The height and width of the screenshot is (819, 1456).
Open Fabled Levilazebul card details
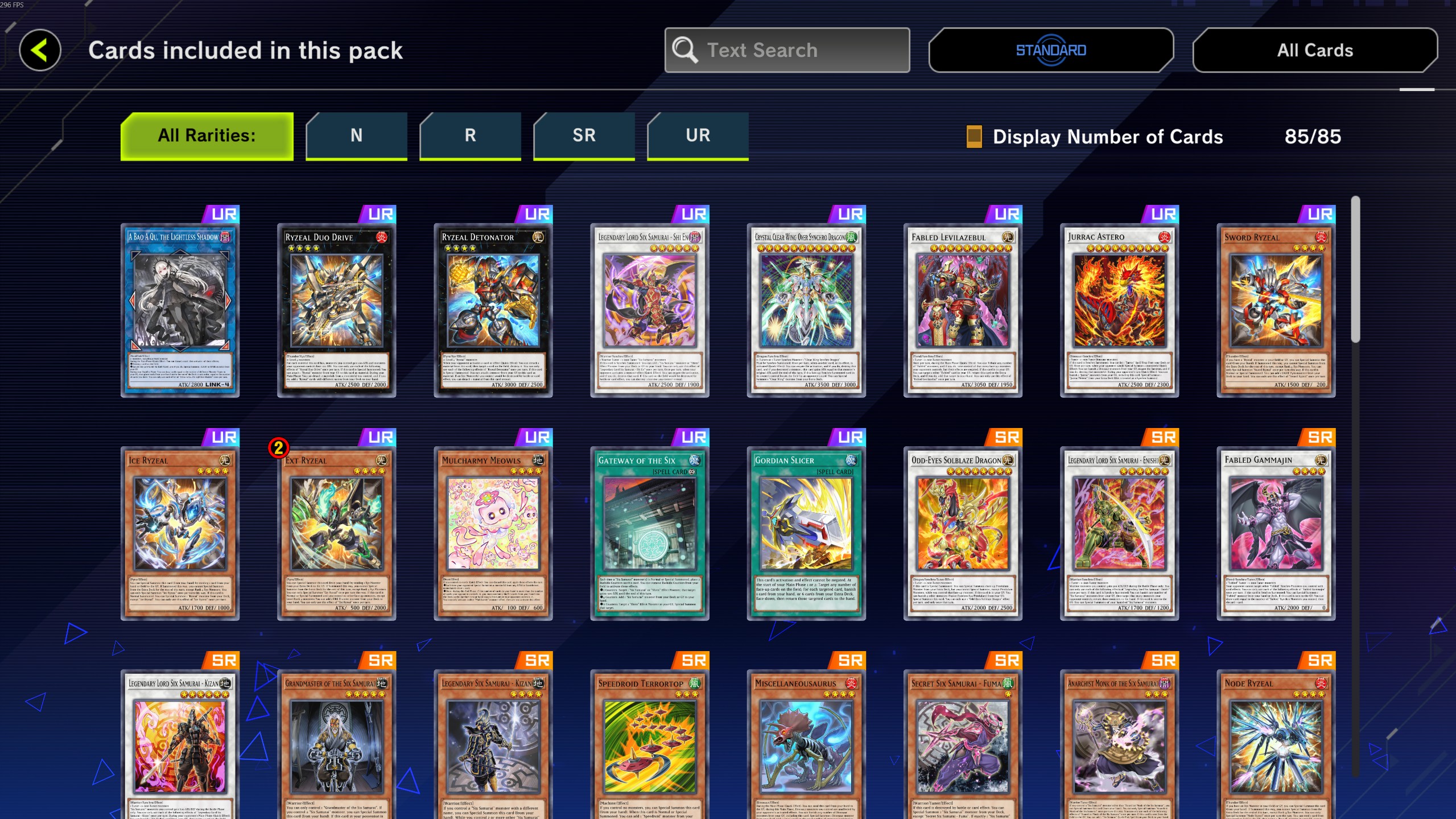(x=963, y=310)
